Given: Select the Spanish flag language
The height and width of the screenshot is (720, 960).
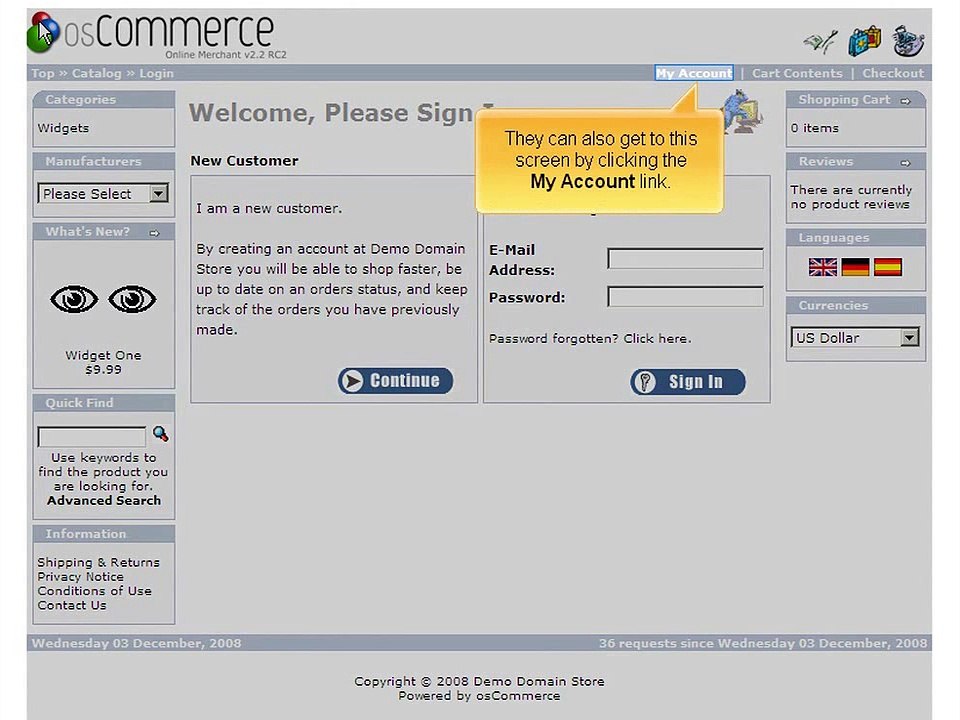Looking at the screenshot, I should (x=888, y=267).
